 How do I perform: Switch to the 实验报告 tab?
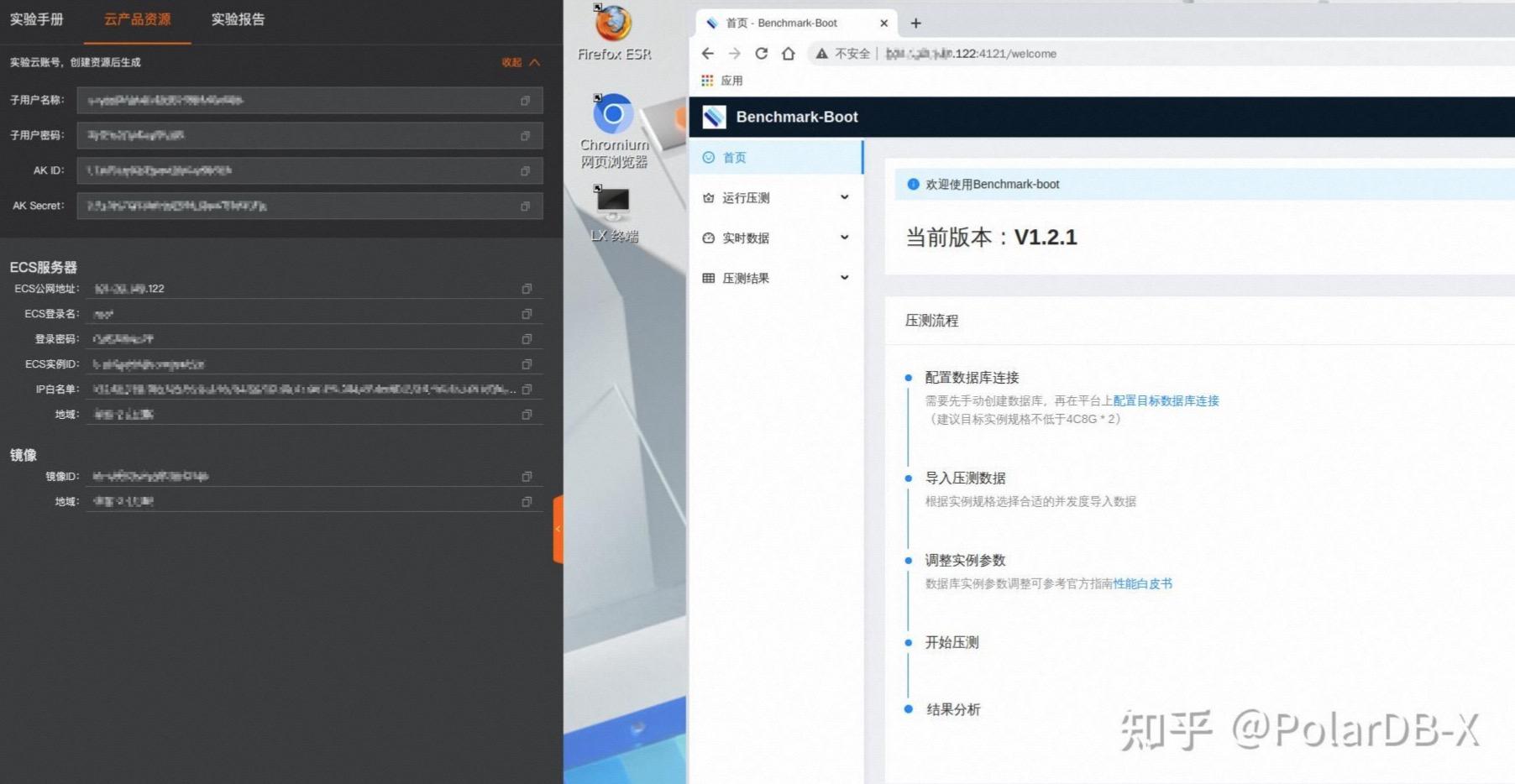pyautogui.click(x=239, y=19)
